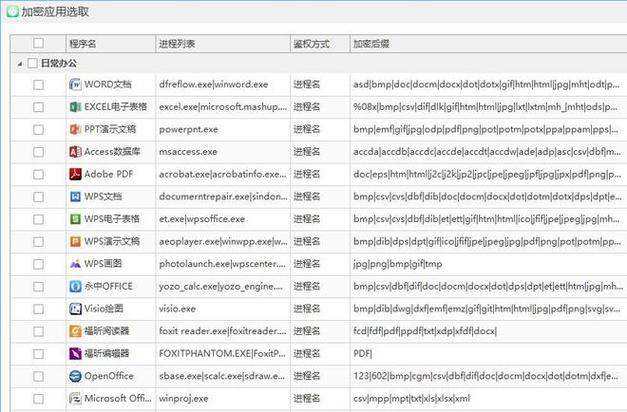This screenshot has height=412, width=627.
Task: Click the accda|accdb|accdc suffix cell
Action: coord(487,152)
